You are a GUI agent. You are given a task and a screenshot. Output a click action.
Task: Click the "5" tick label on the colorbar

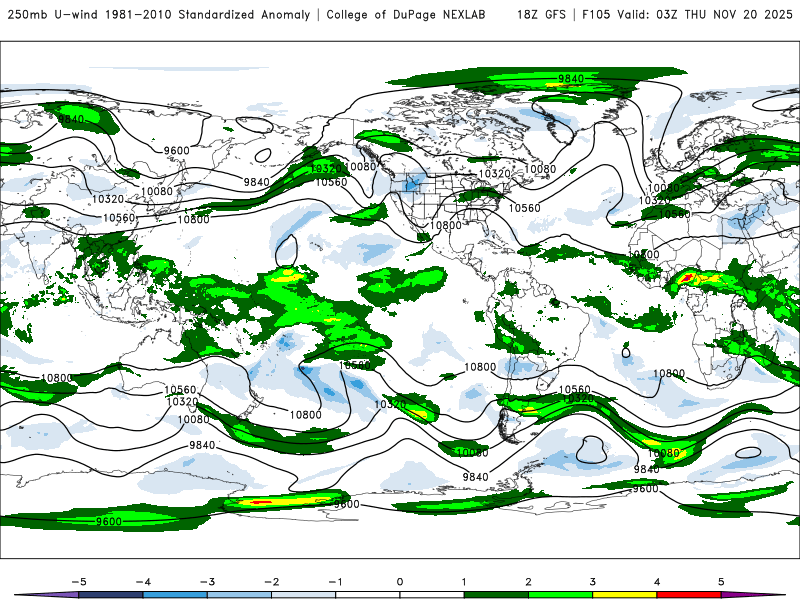point(721,582)
